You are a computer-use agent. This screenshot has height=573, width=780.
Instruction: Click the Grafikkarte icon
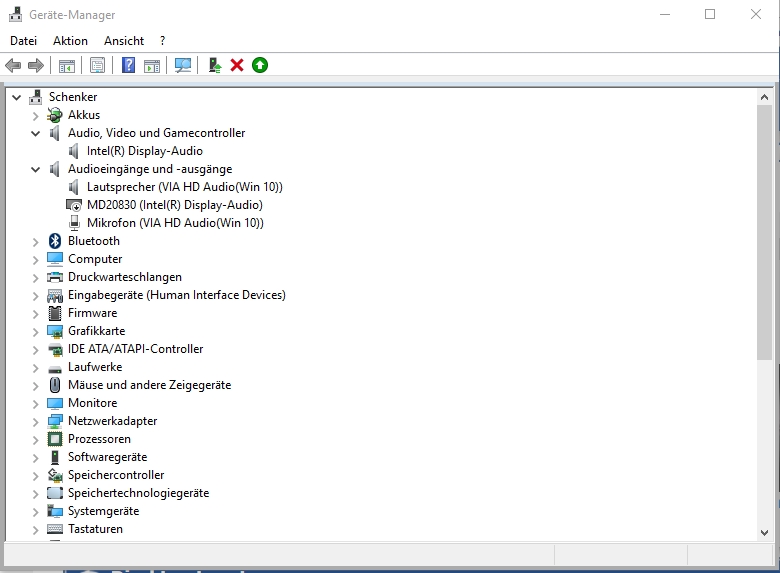pyautogui.click(x=55, y=331)
